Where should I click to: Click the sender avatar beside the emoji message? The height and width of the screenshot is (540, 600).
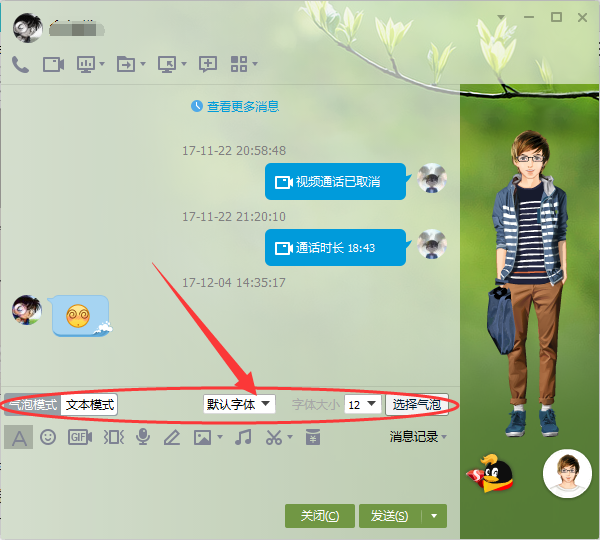(27, 310)
